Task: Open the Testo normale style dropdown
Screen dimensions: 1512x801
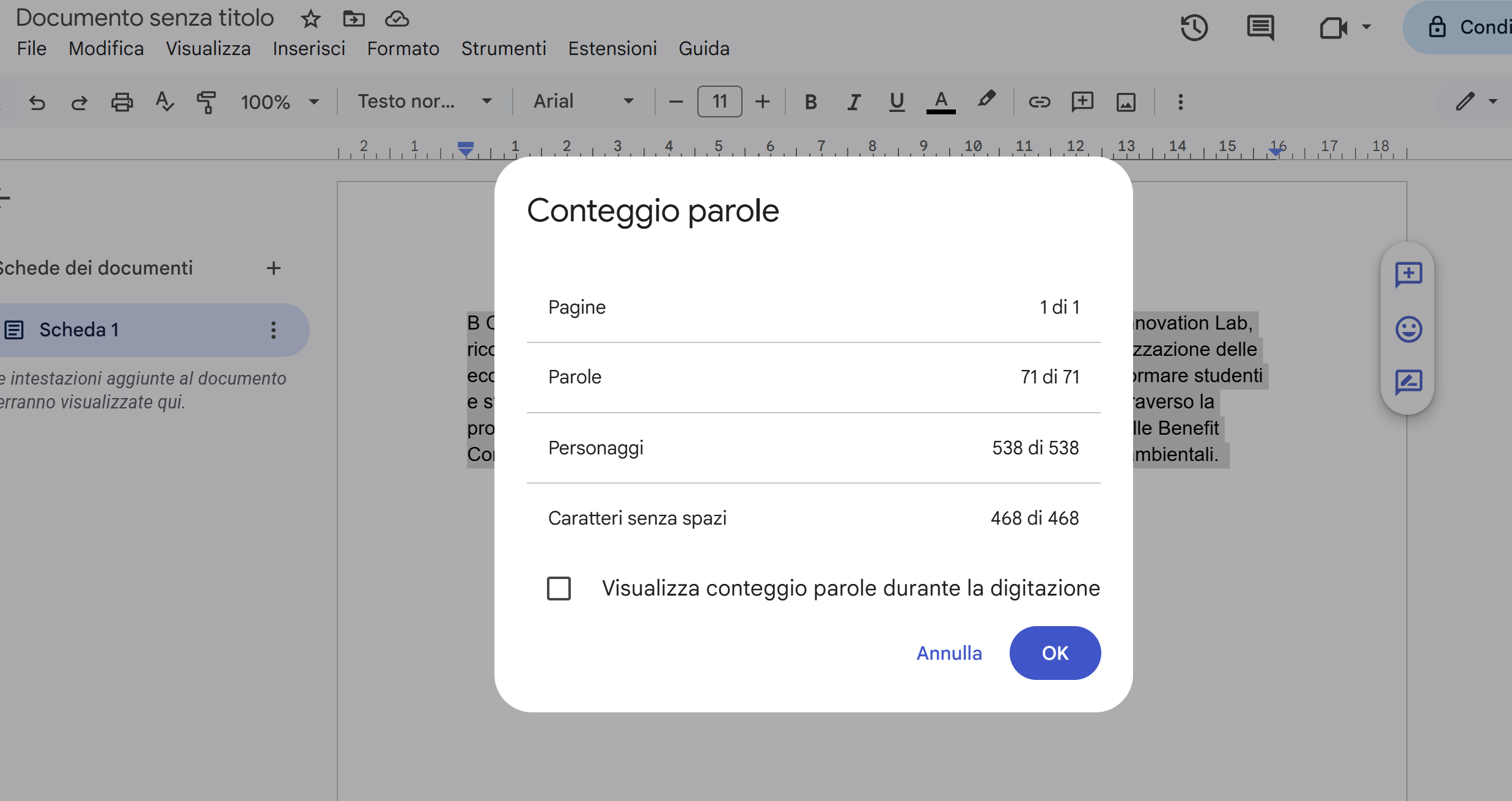Action: point(424,102)
